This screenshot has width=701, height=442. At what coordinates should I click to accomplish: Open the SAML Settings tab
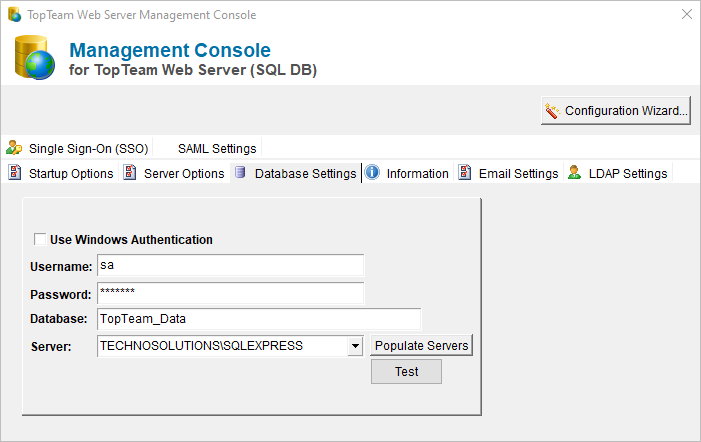point(217,148)
